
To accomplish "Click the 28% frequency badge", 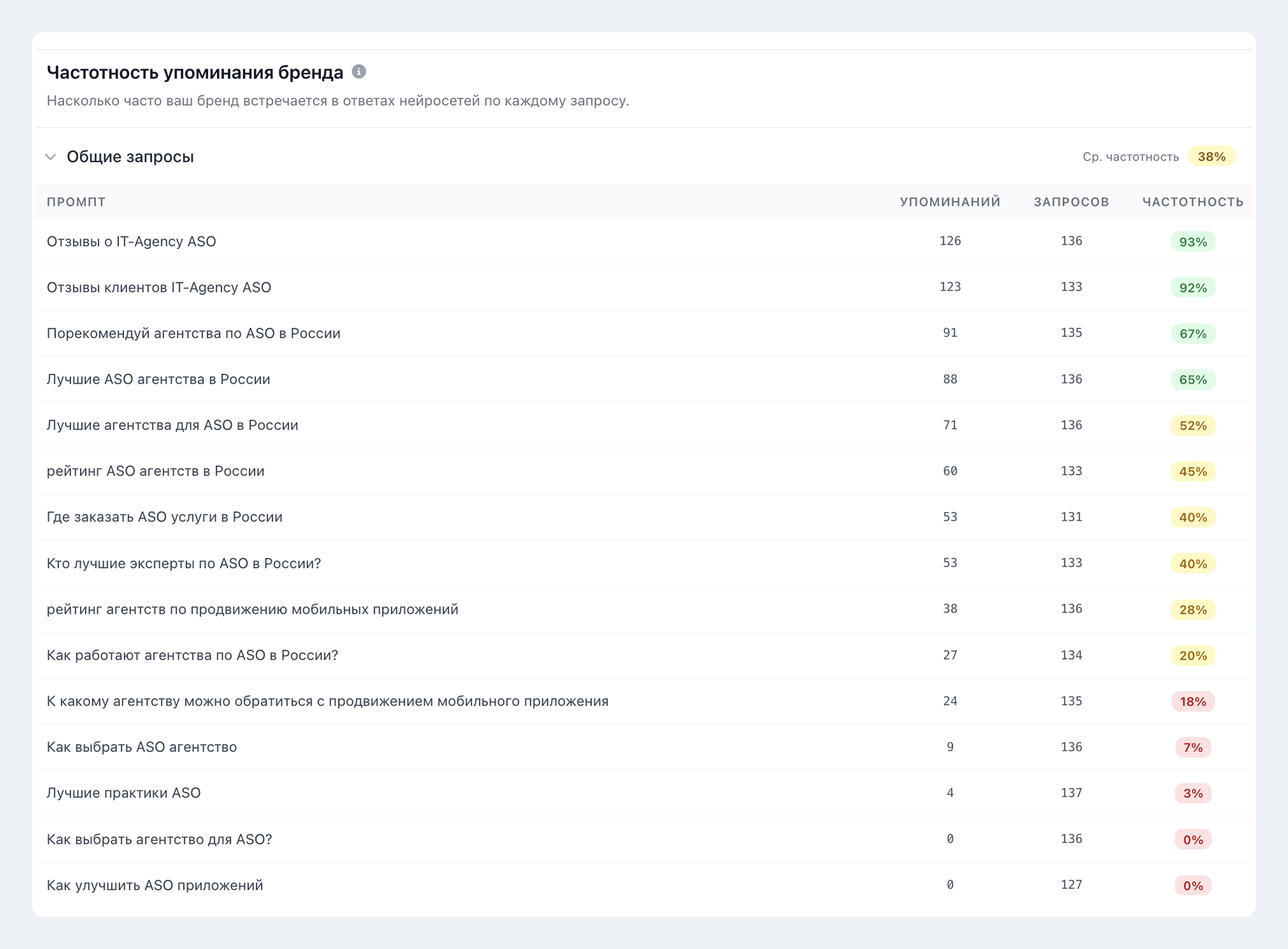I will (x=1192, y=610).
